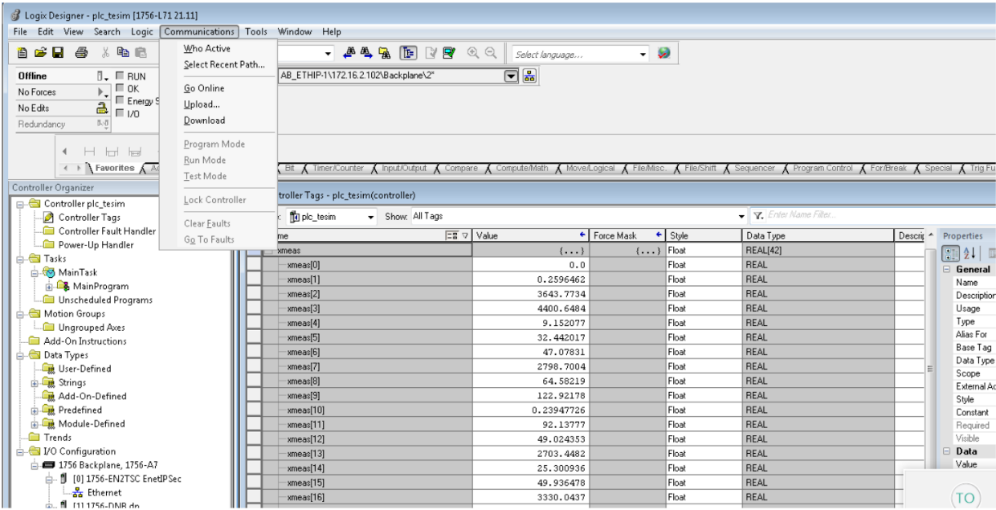Click the Find All binoculars icon
The width and height of the screenshot is (996, 510).
(x=385, y=53)
